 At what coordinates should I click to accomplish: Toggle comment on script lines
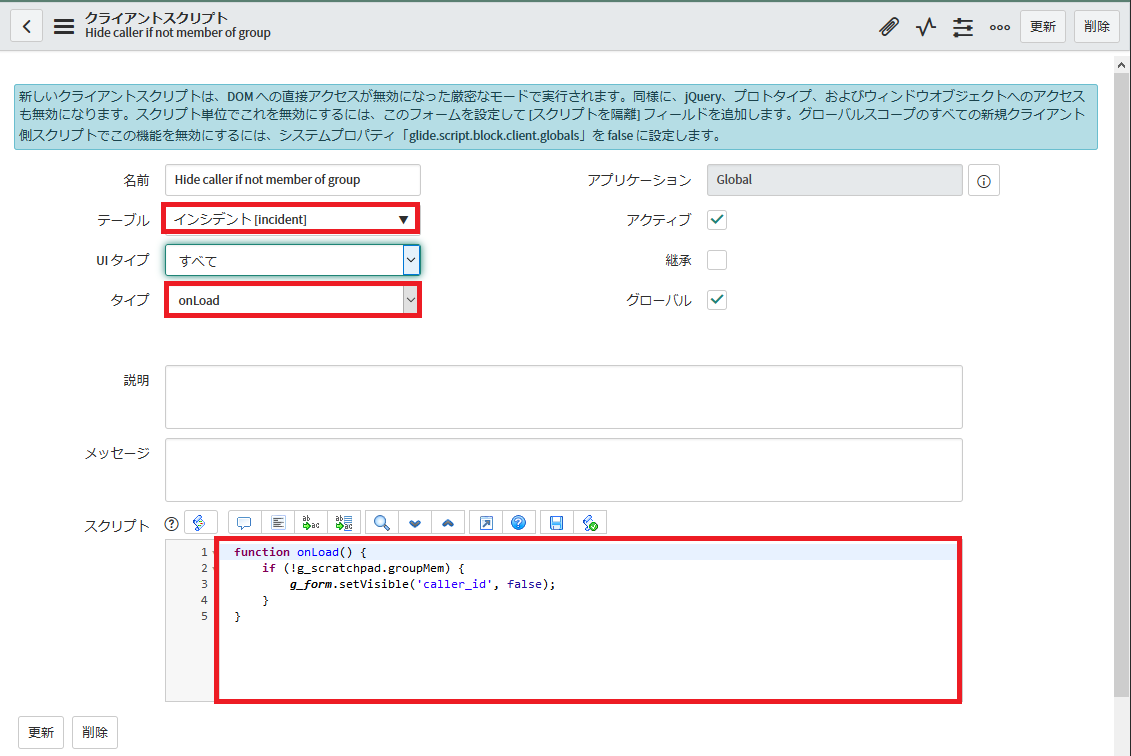(245, 522)
